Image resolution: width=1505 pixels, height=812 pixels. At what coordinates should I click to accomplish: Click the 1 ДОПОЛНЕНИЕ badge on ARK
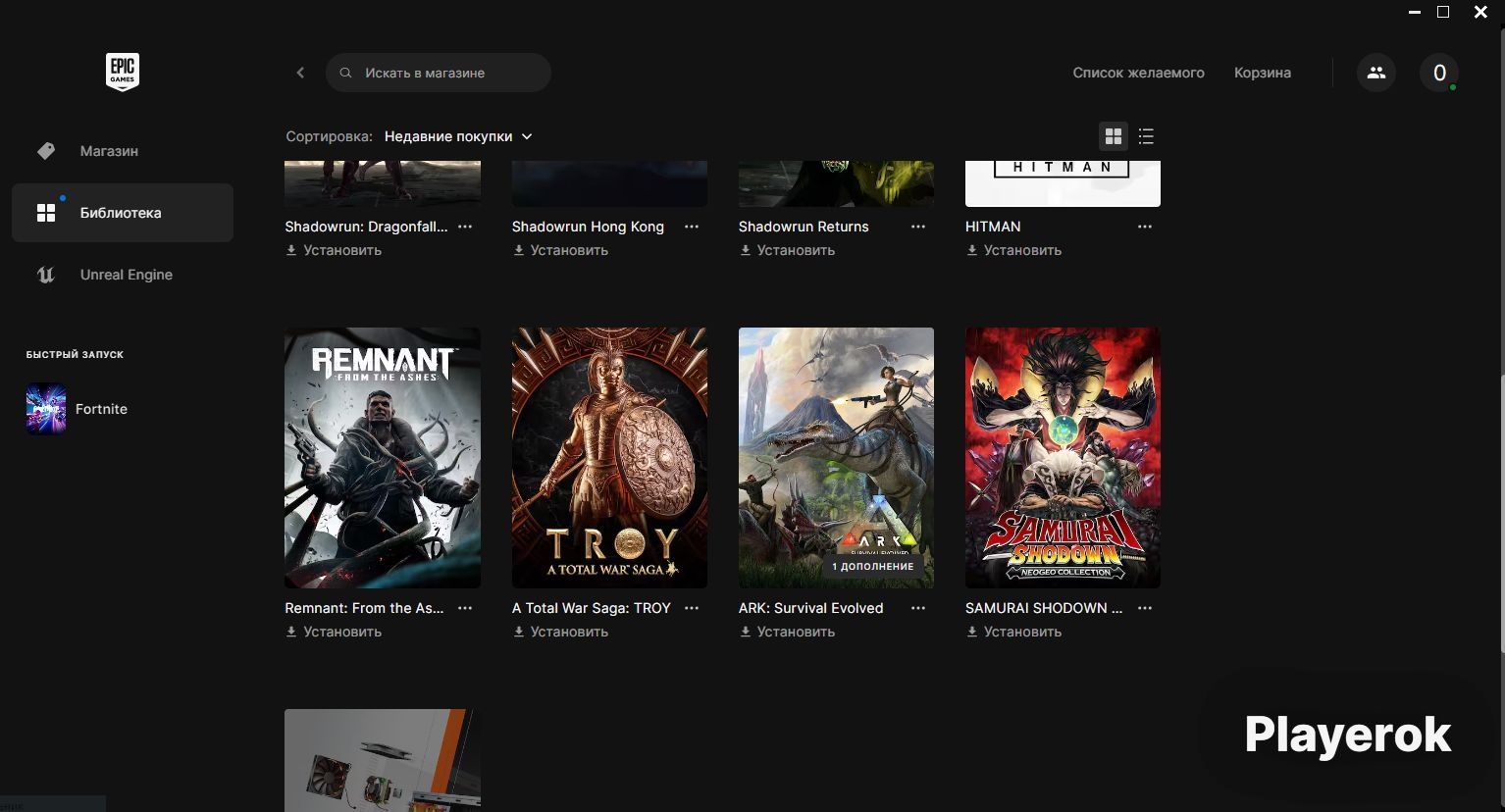872,567
